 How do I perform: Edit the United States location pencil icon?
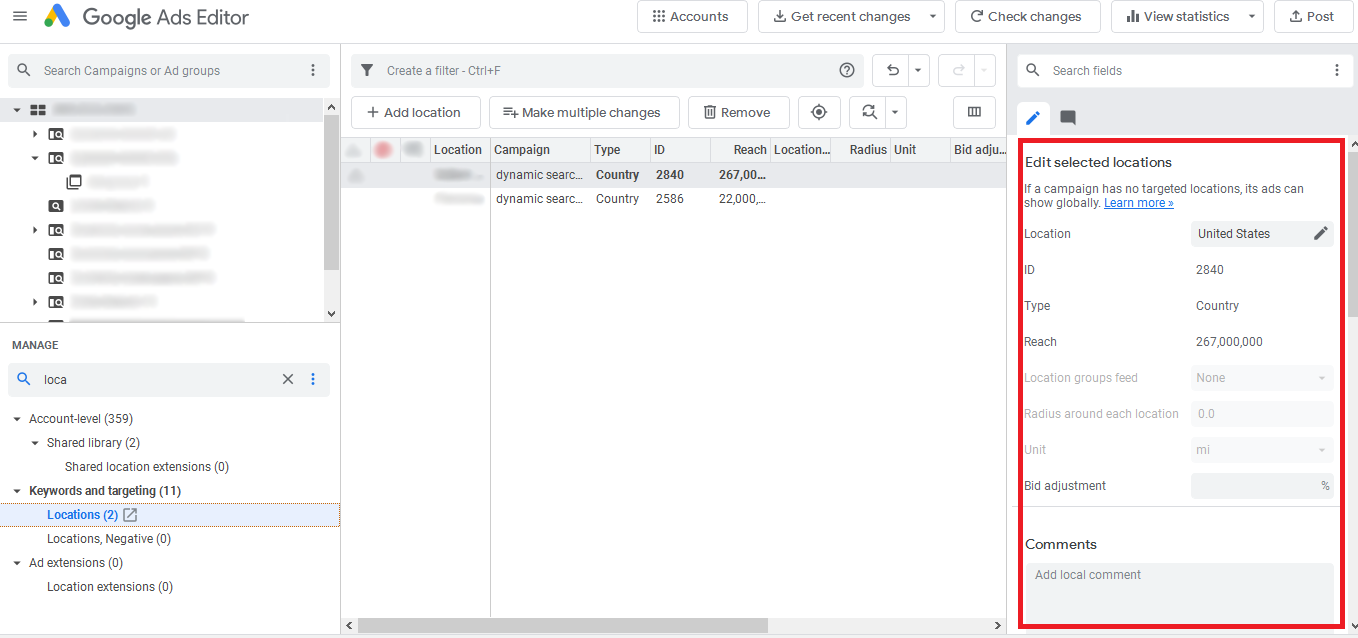(x=1320, y=233)
